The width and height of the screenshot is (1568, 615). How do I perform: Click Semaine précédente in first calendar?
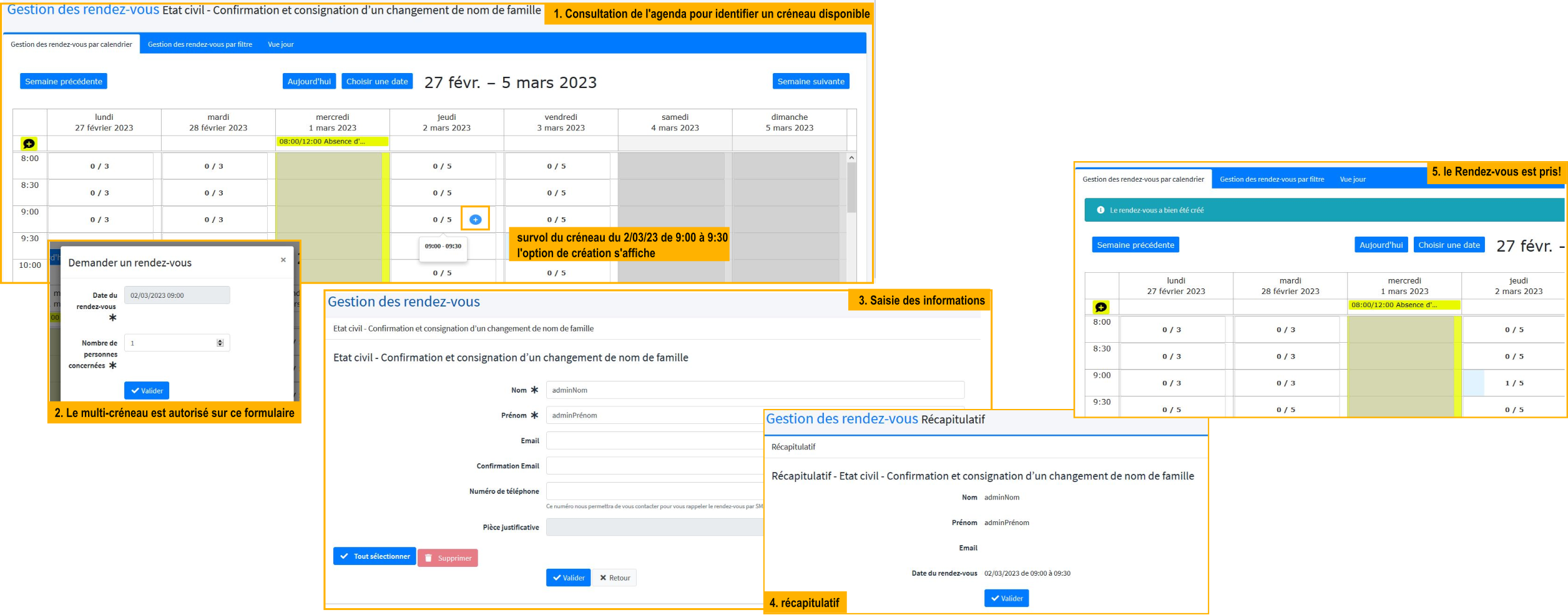pyautogui.click(x=64, y=81)
